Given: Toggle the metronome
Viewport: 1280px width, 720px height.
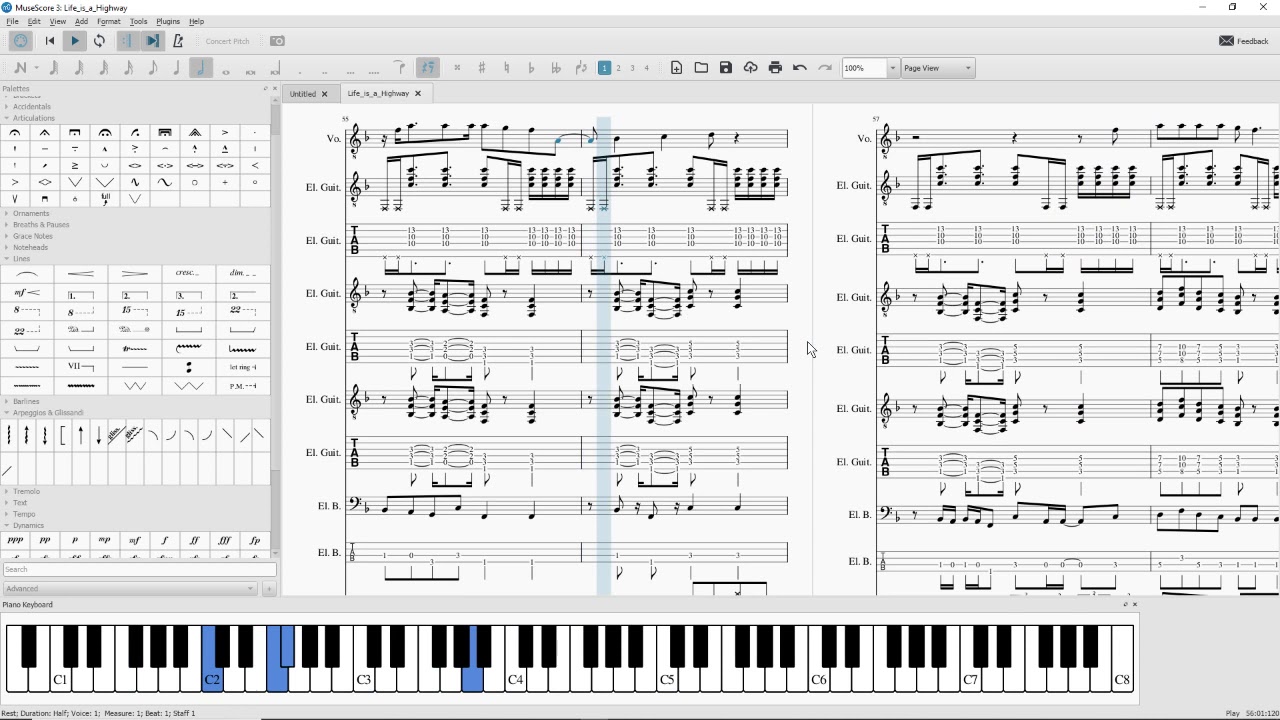Looking at the screenshot, I should [178, 41].
